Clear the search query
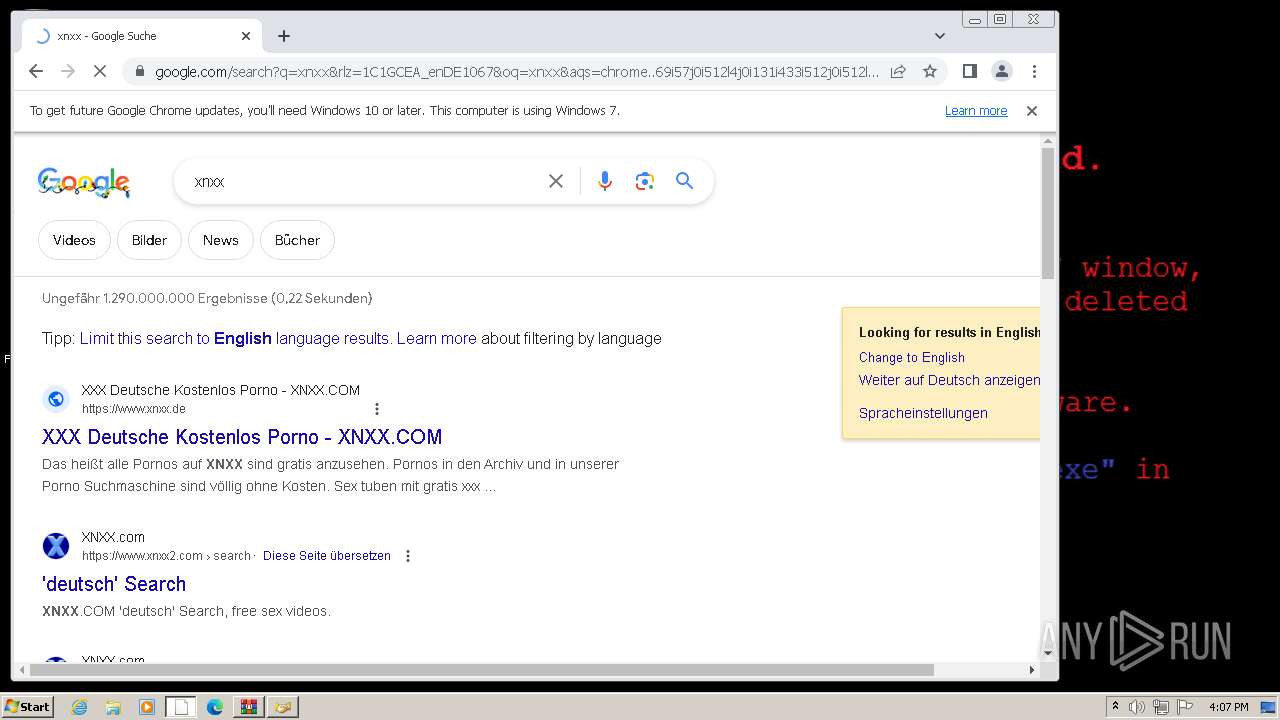The height and width of the screenshot is (720, 1280). pyautogui.click(x=556, y=181)
